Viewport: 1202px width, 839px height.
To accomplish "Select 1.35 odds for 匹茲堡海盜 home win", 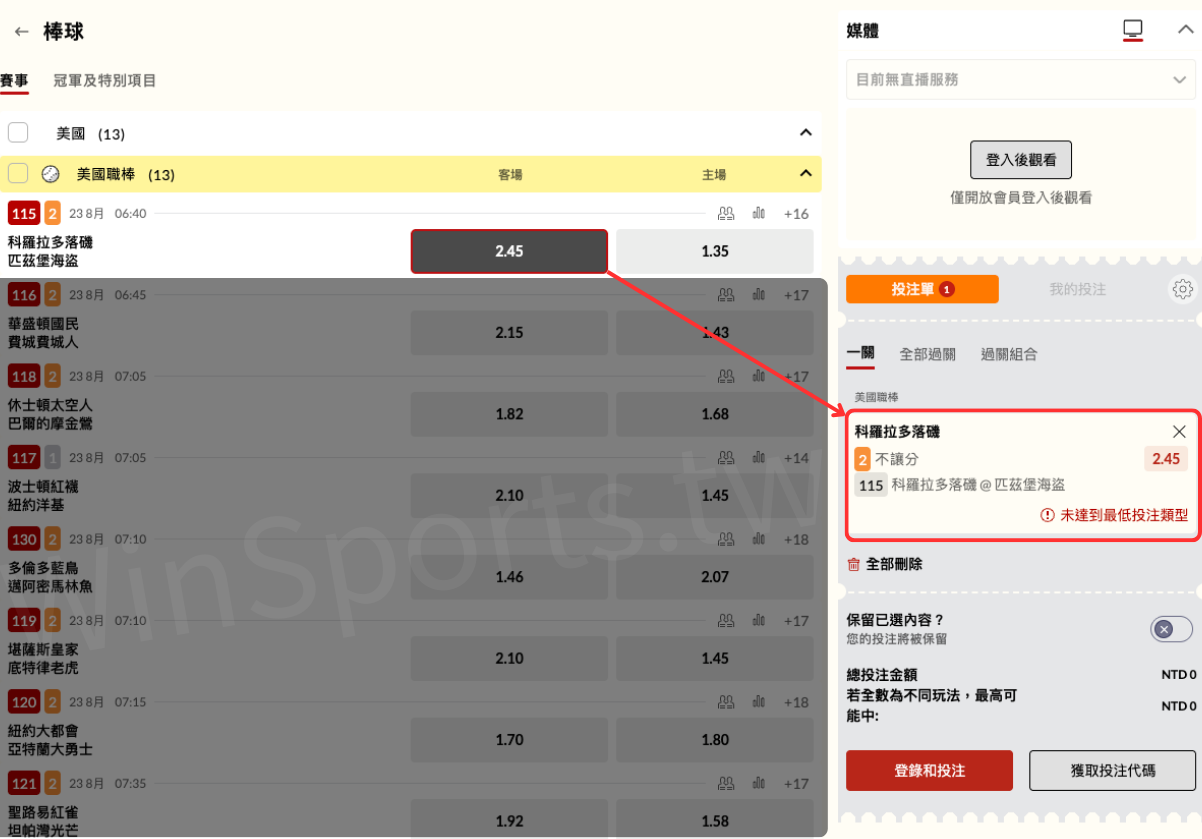I will [714, 251].
